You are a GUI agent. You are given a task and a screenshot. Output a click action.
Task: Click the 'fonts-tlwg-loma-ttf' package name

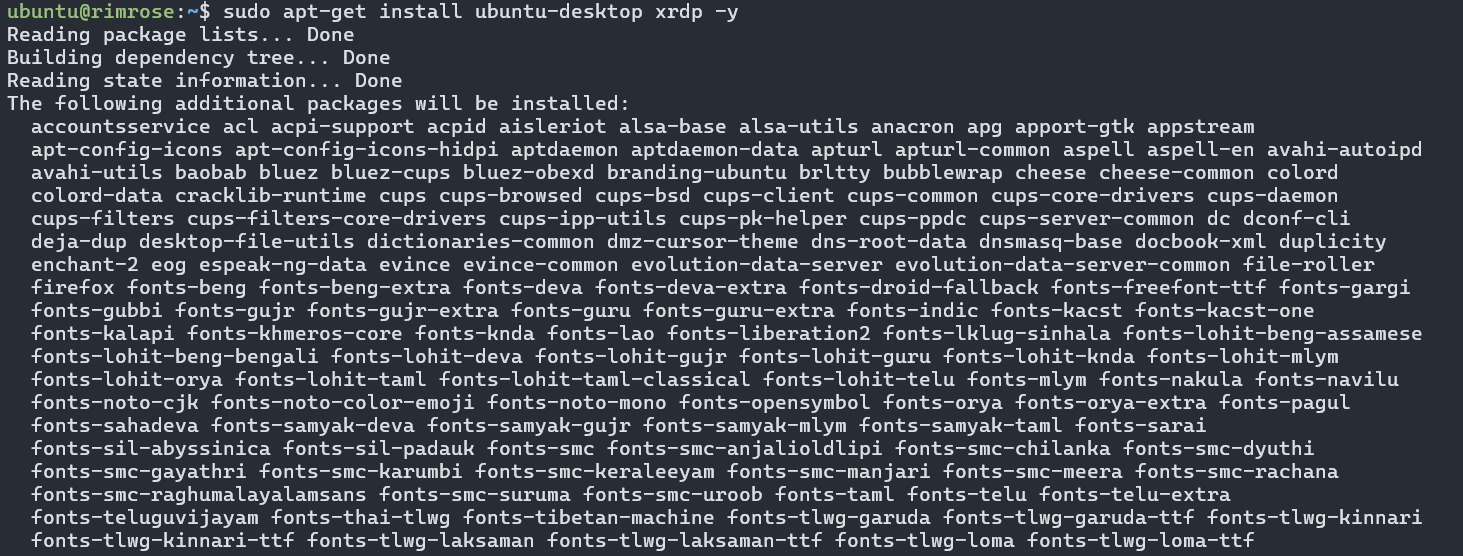pyautogui.click(x=1141, y=541)
